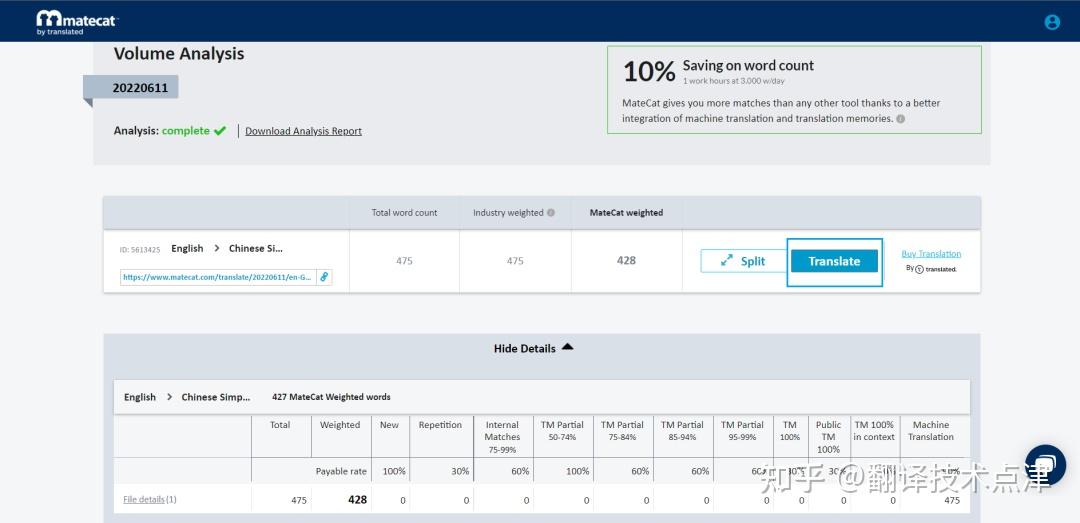Click the MateCat weighted column header
This screenshot has width=1080, height=523.
click(x=626, y=213)
